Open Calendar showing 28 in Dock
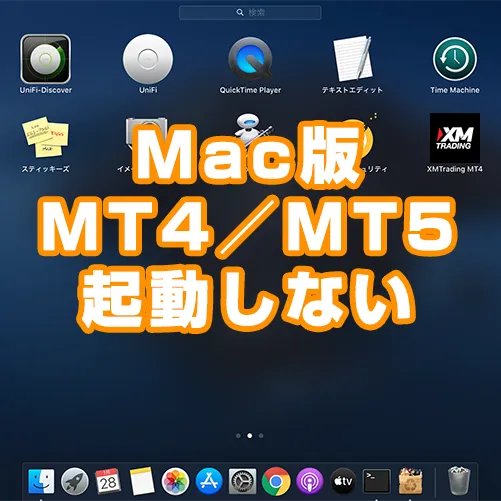The image size is (501, 501). pyautogui.click(x=108, y=481)
